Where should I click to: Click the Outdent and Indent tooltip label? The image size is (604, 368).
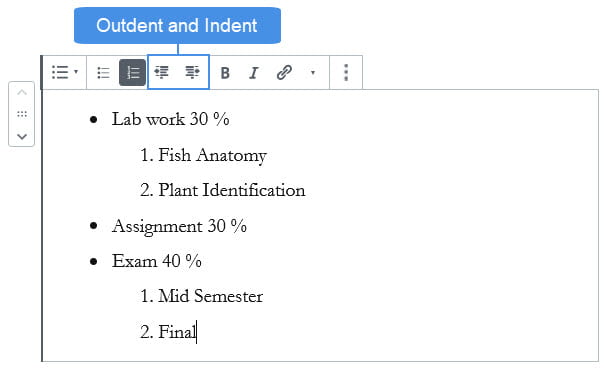click(x=177, y=25)
